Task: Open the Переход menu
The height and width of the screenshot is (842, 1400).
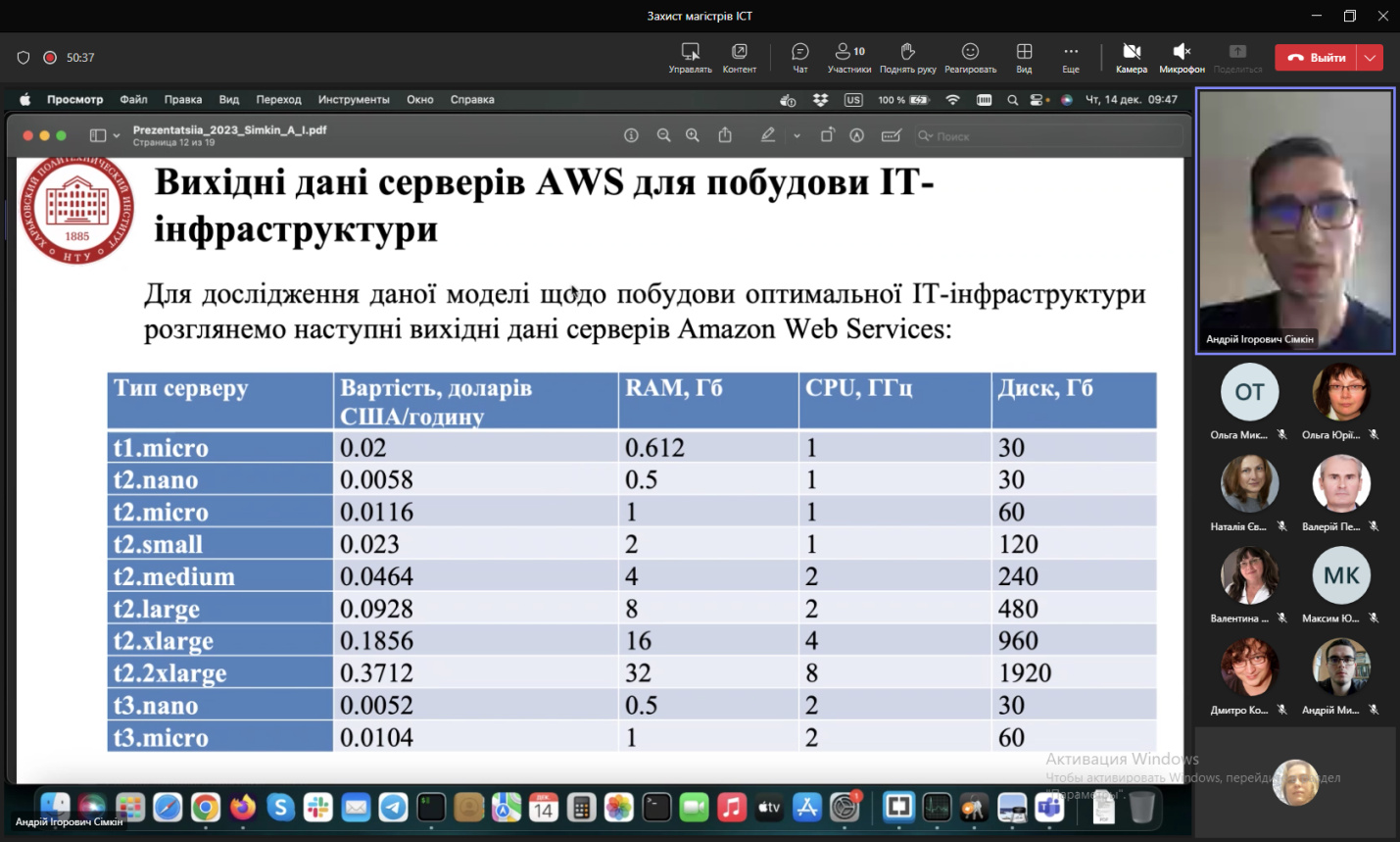Action: tap(279, 99)
